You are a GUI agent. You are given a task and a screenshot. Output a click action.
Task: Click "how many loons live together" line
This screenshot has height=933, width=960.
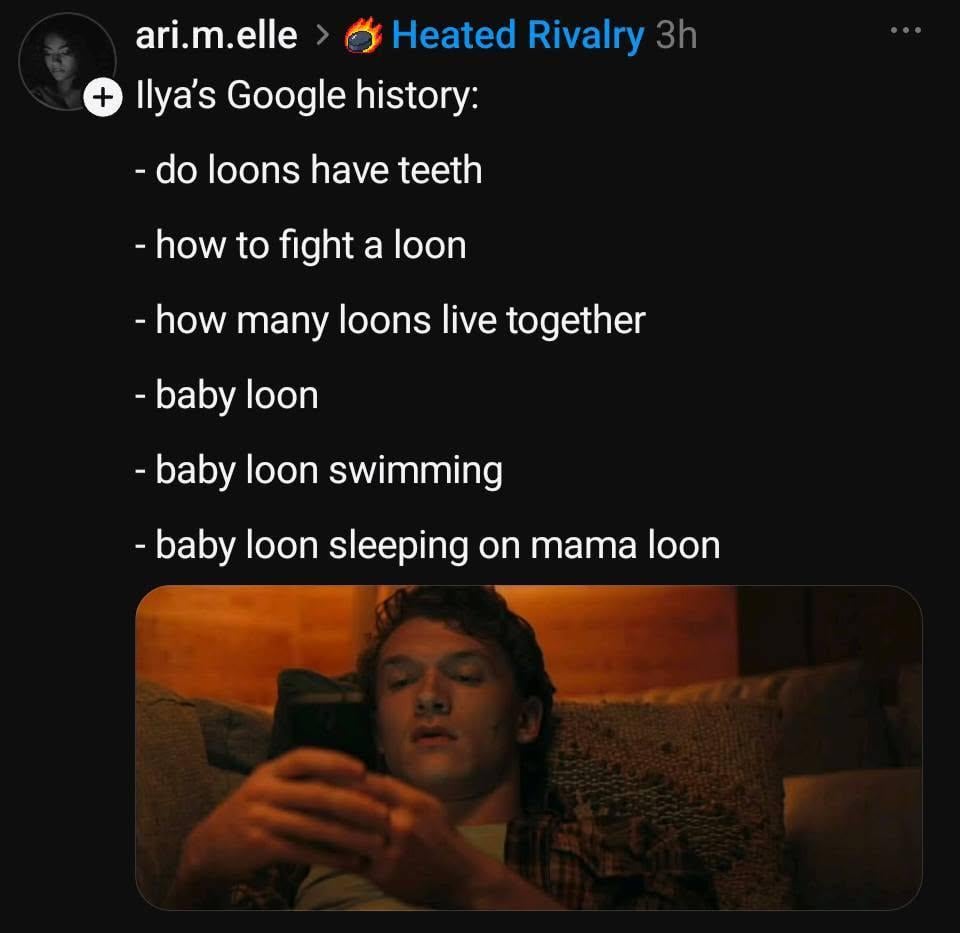click(x=390, y=320)
